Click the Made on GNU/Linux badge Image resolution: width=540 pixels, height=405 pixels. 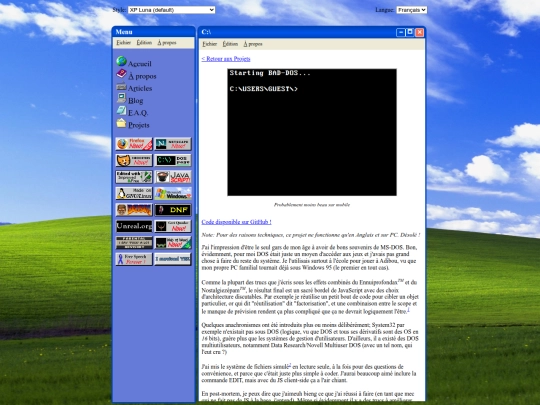point(134,194)
